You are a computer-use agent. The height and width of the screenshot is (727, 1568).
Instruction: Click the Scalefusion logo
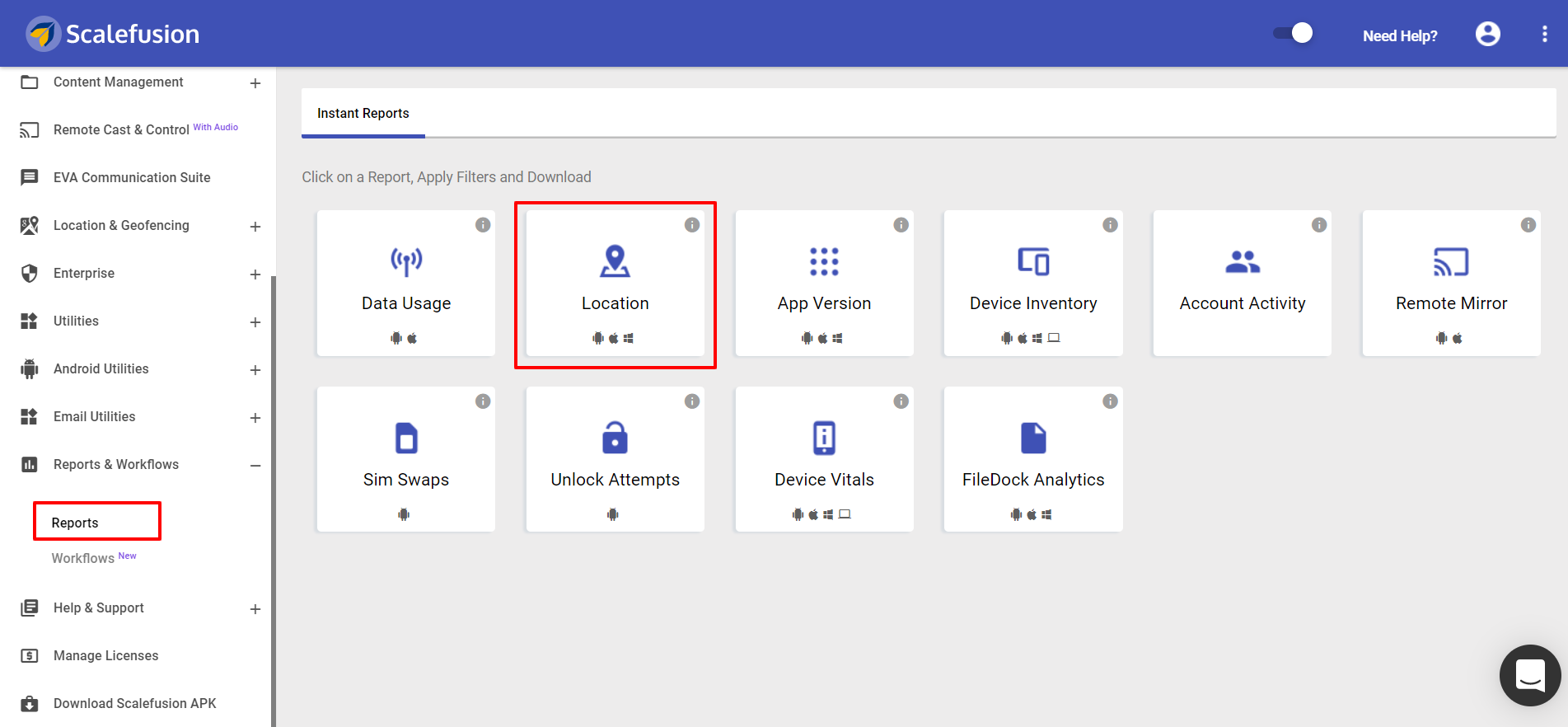tap(113, 34)
